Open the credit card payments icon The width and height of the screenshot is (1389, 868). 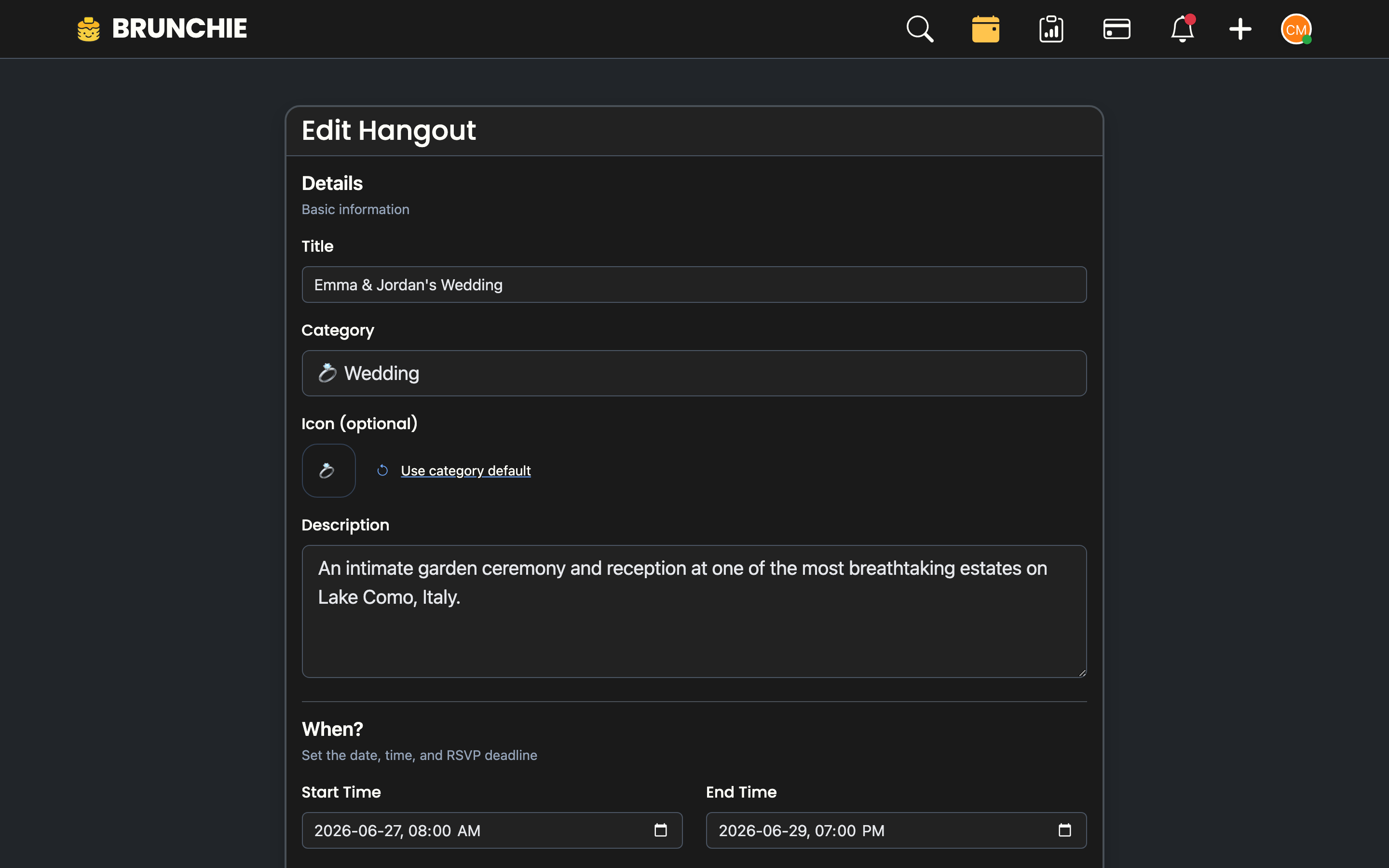point(1117,29)
